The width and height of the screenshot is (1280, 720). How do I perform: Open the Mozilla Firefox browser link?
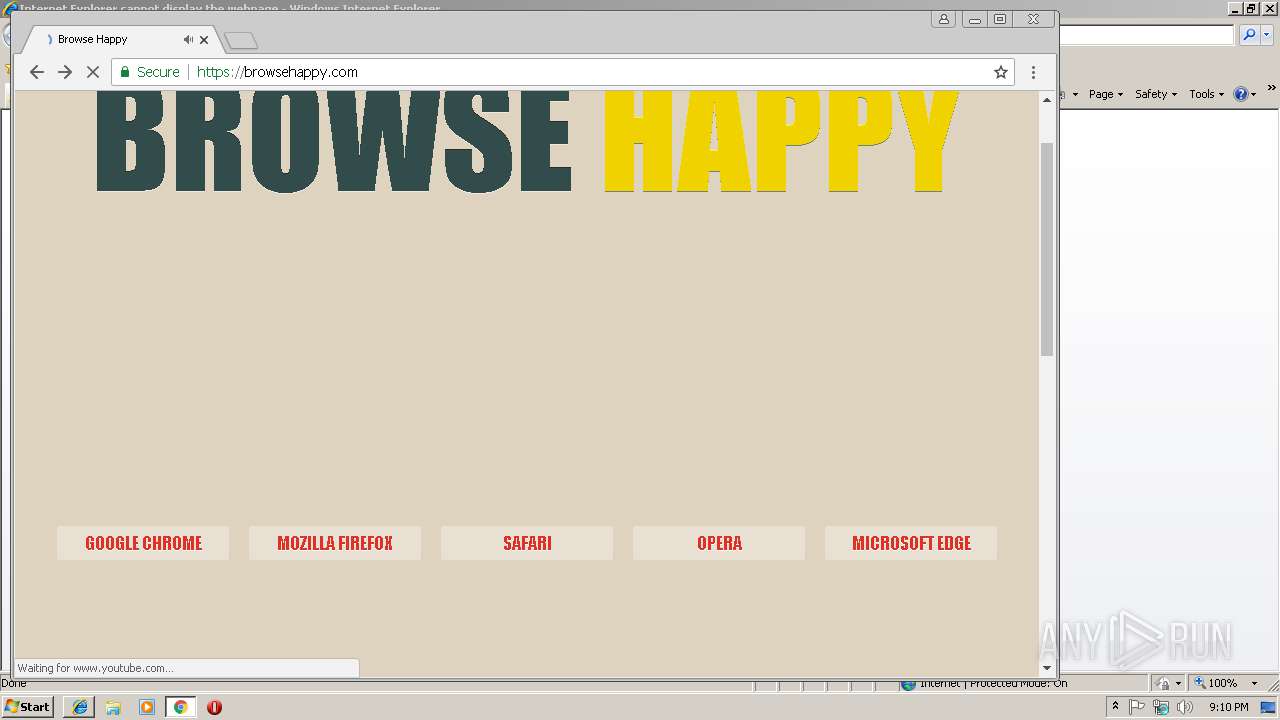click(x=335, y=543)
